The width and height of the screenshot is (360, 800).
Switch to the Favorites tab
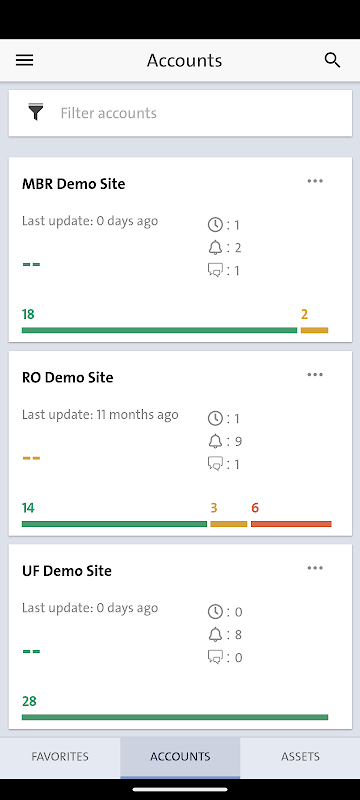tap(60, 757)
